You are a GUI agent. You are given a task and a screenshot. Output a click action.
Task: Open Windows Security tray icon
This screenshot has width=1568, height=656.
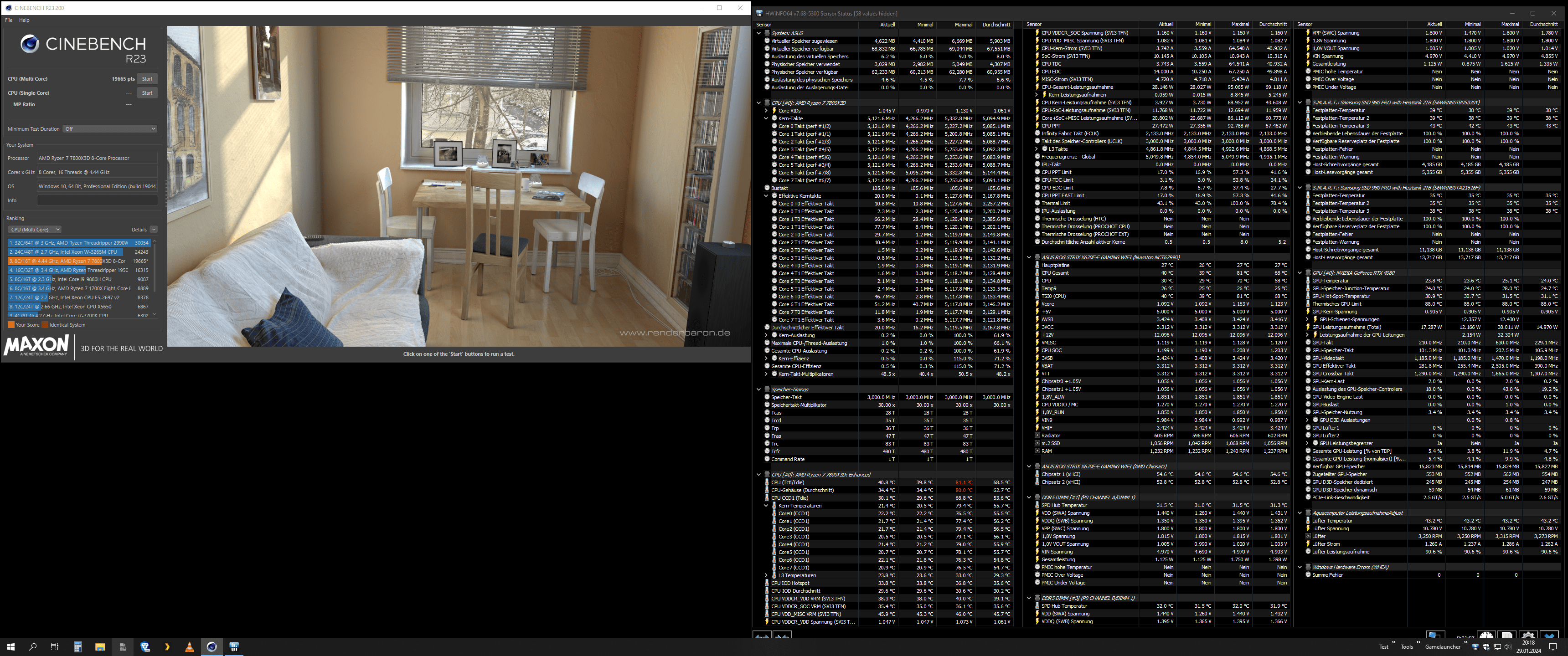pyautogui.click(x=1486, y=647)
